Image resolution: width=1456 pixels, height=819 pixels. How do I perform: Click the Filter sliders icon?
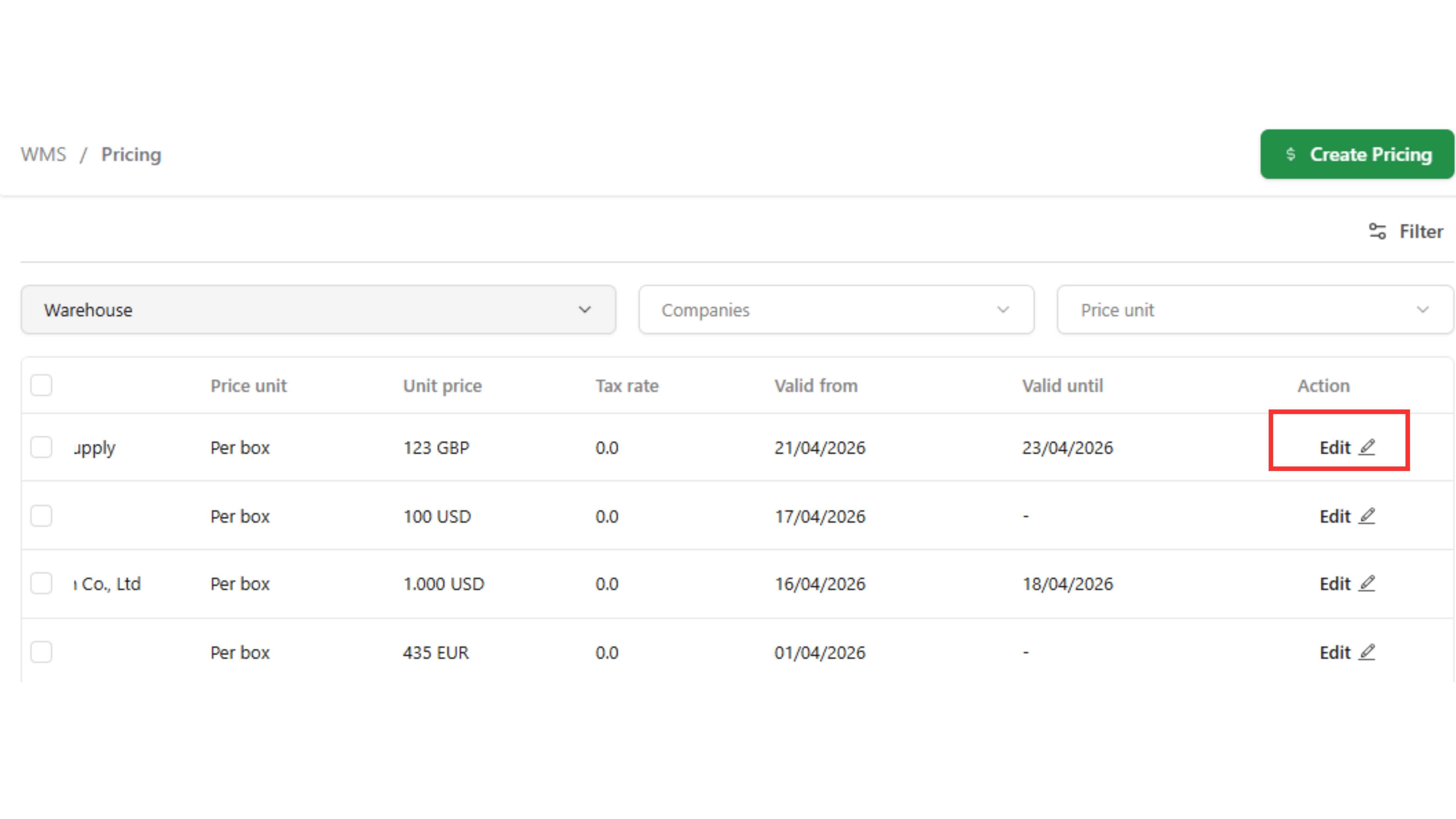click(x=1377, y=231)
